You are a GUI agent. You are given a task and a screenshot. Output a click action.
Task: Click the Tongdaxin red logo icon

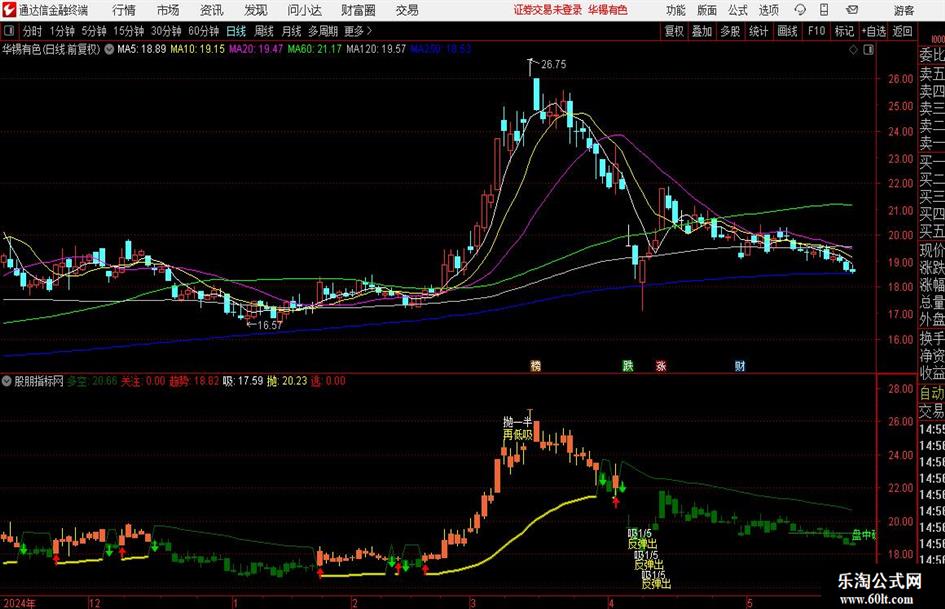[8, 10]
